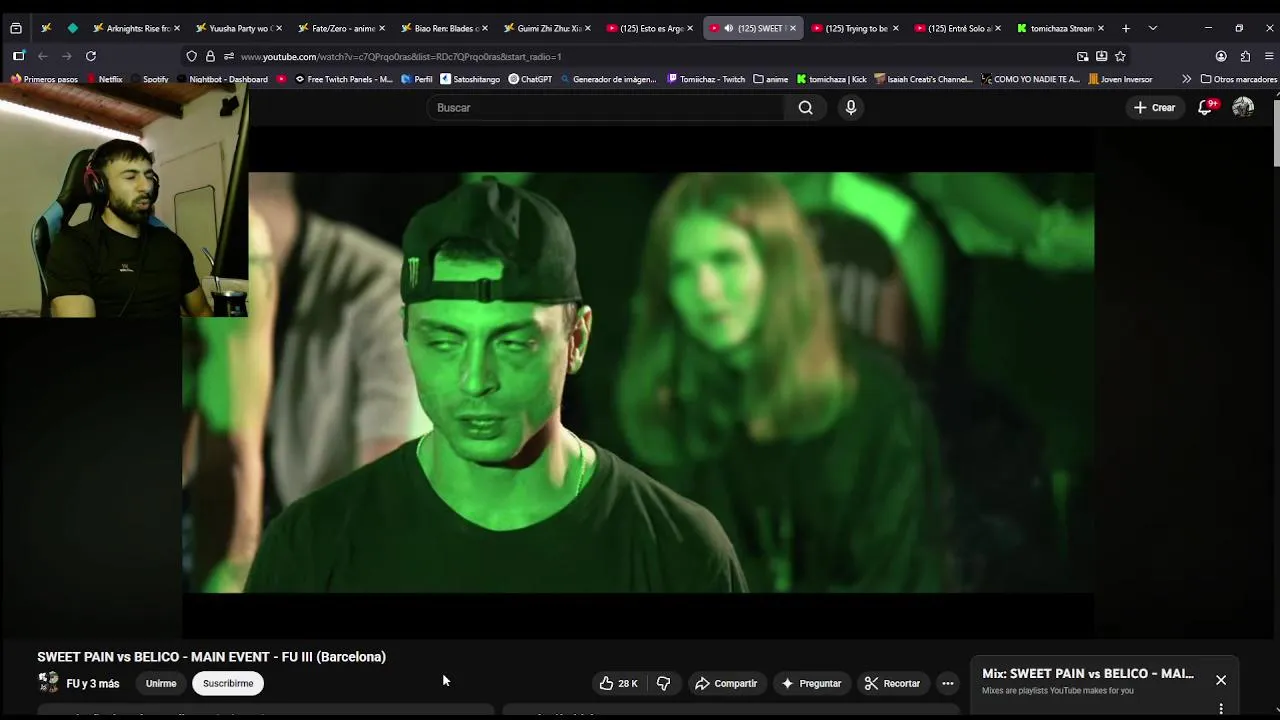Share video with Compartir button
The image size is (1280, 720).
726,683
